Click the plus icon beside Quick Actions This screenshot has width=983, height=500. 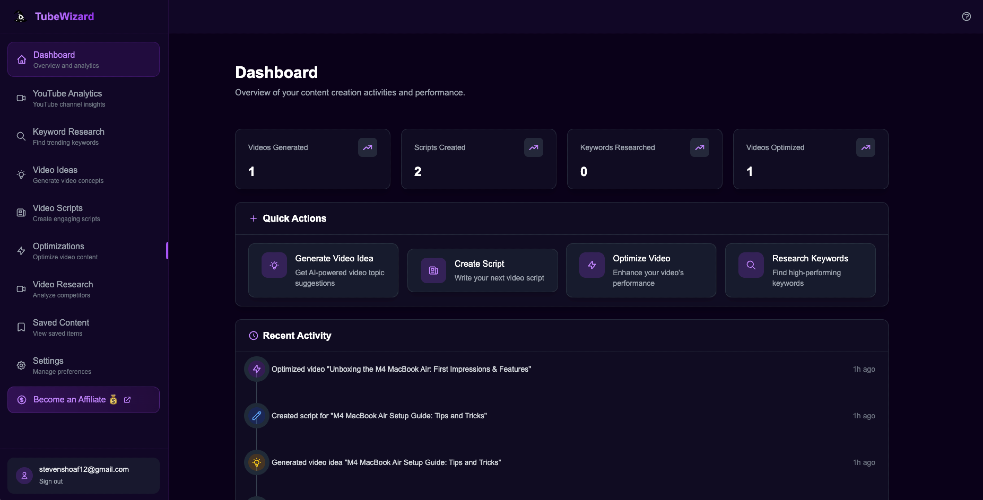253,219
